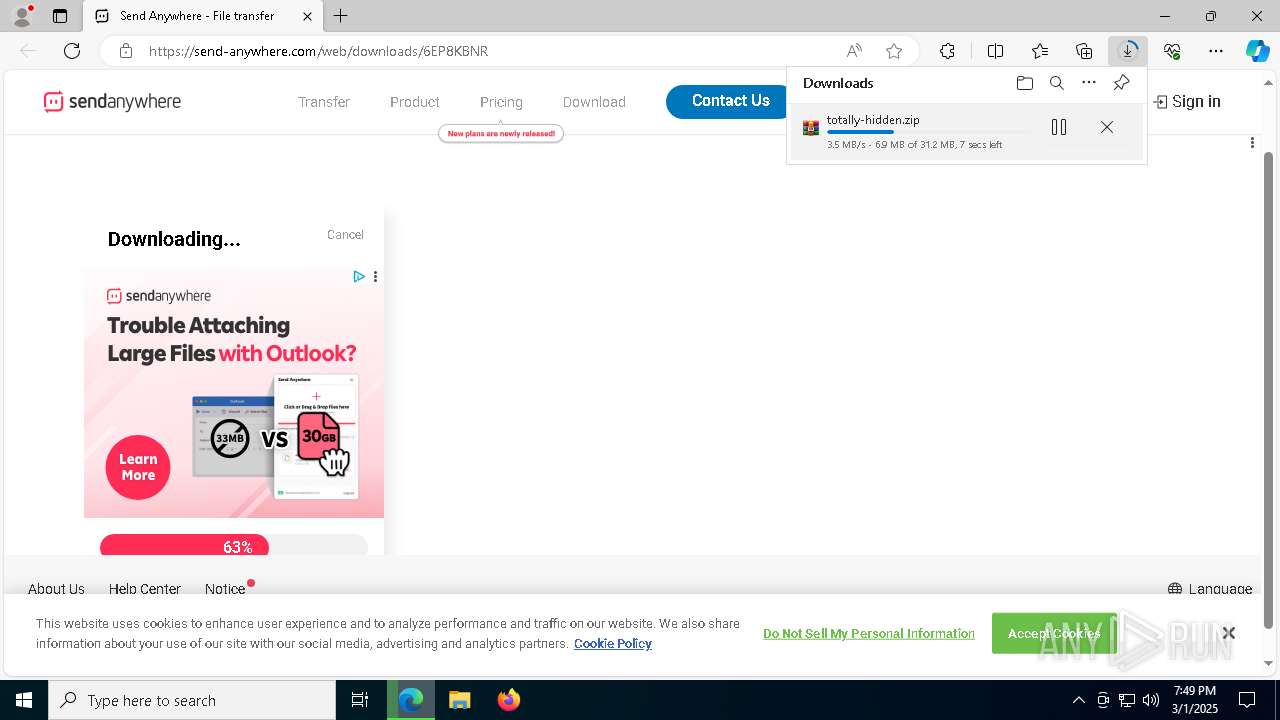Add this page to favorites

[x=894, y=51]
